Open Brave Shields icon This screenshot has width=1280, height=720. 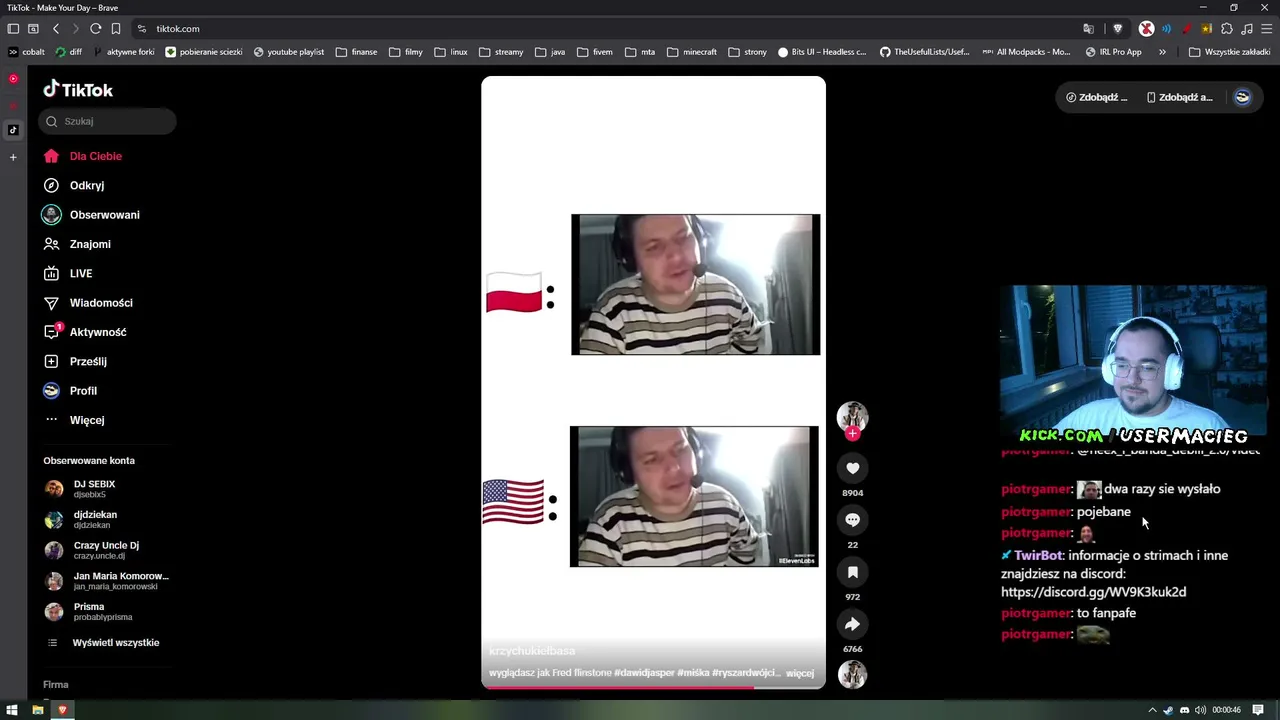click(1118, 29)
